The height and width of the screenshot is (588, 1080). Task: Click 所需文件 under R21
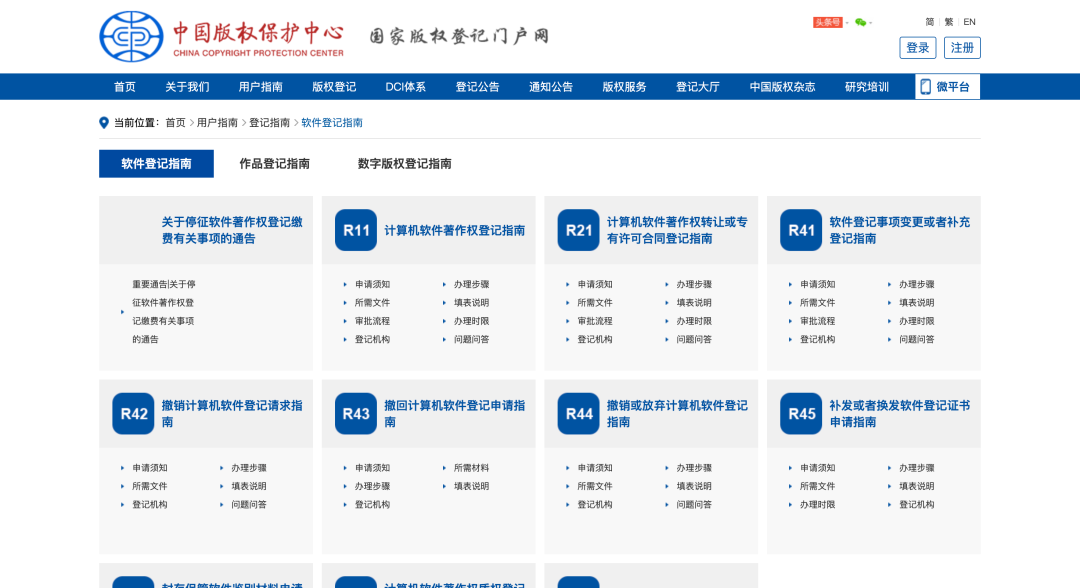tap(594, 303)
